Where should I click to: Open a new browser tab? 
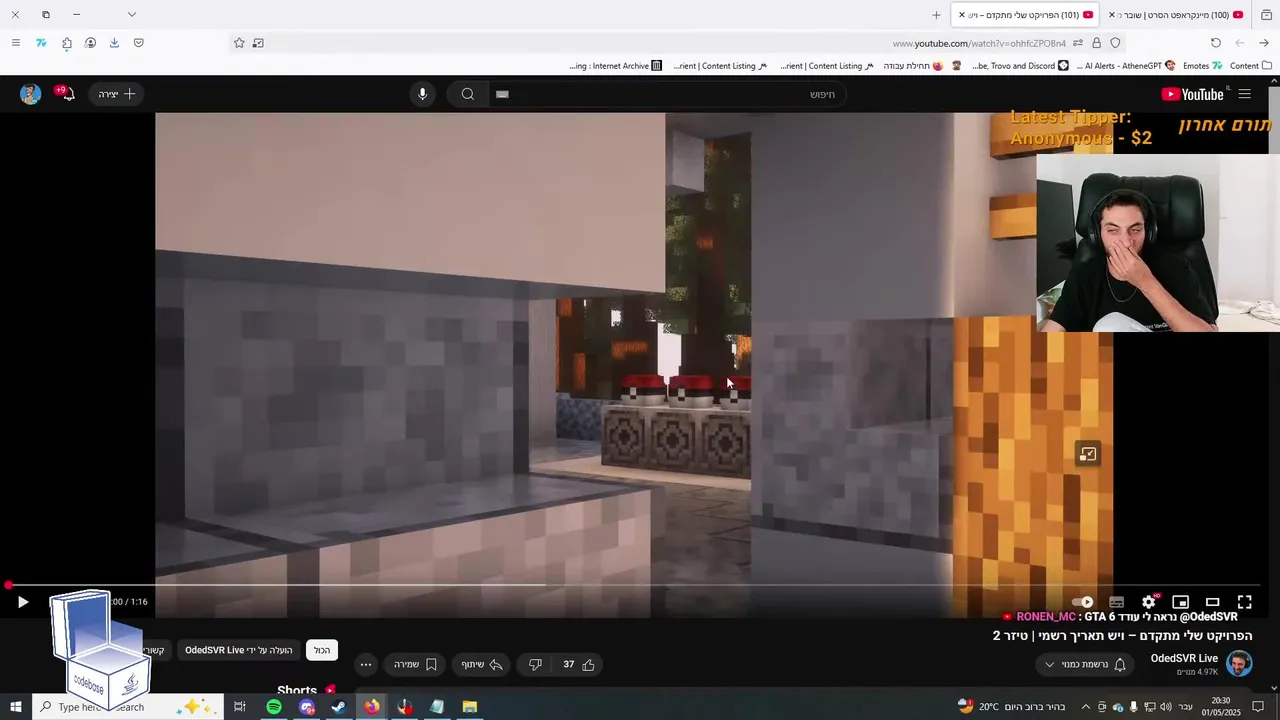pyautogui.click(x=936, y=15)
